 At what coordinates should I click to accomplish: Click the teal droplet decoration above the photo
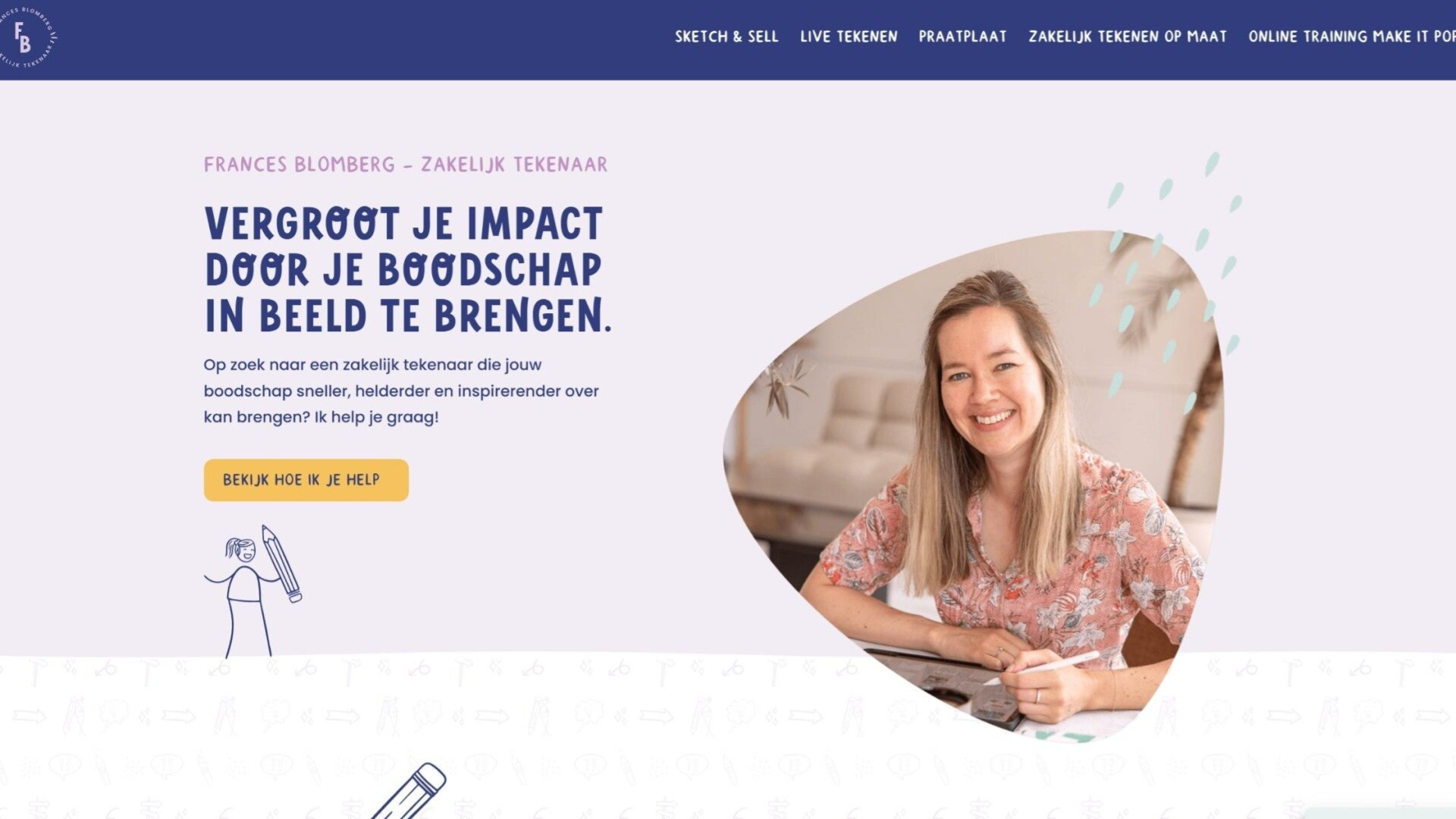tap(1212, 163)
